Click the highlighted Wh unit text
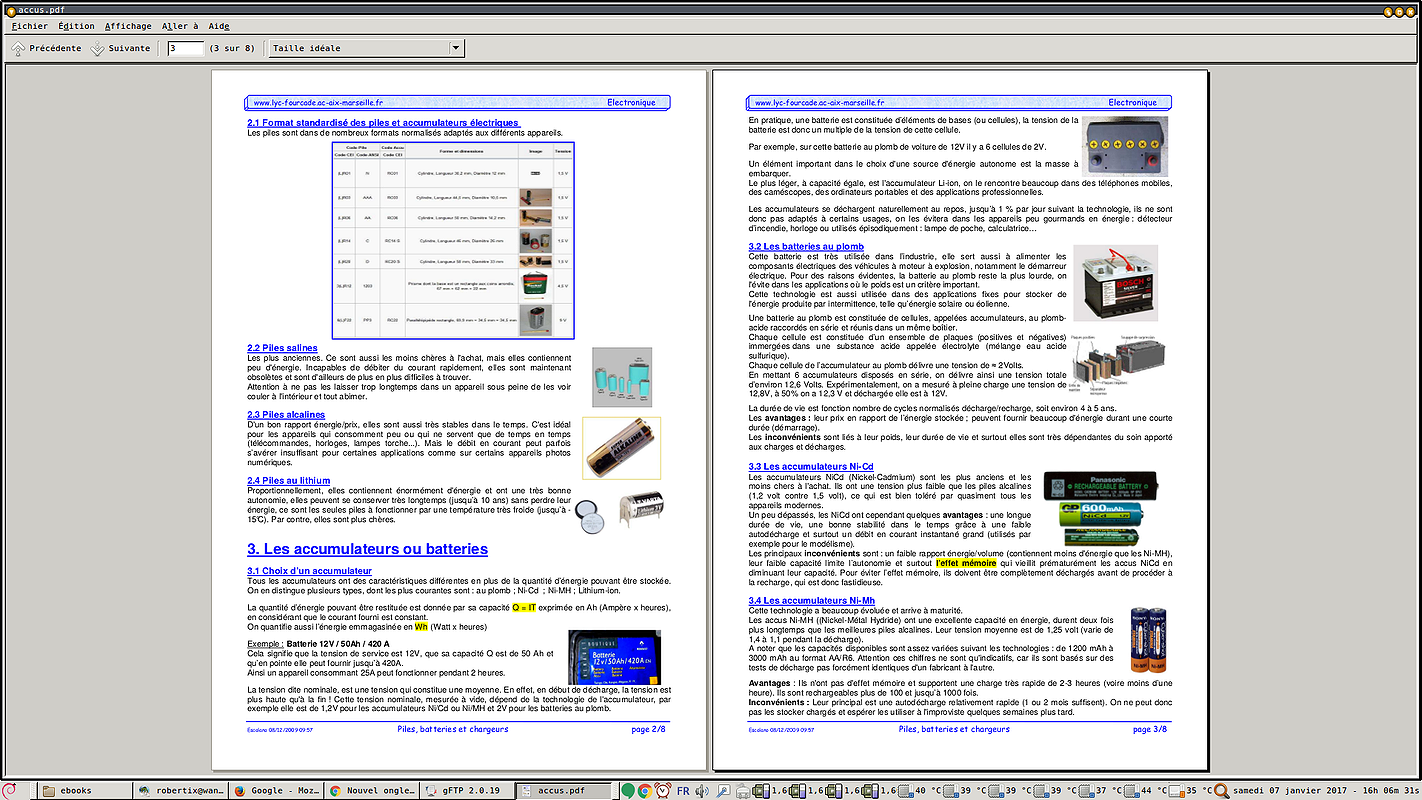This screenshot has width=1422, height=800. point(421,627)
